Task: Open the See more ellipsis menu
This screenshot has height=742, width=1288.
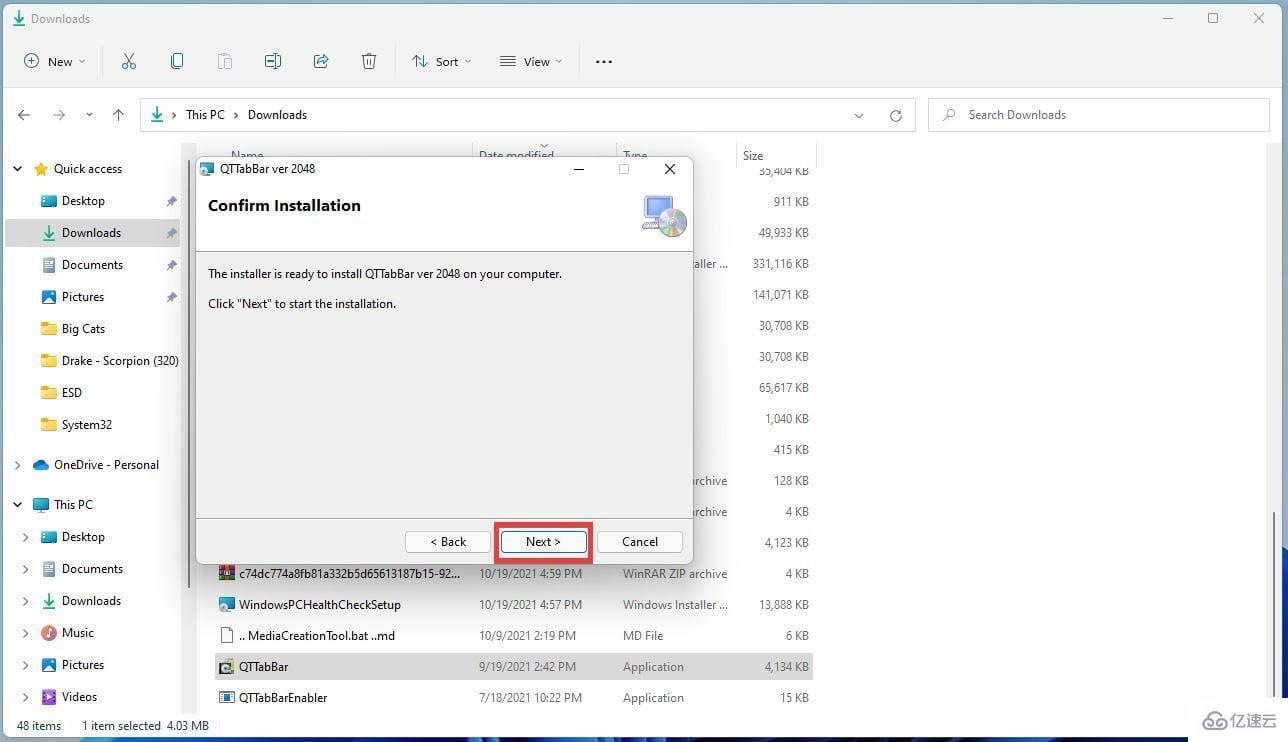Action: point(604,61)
